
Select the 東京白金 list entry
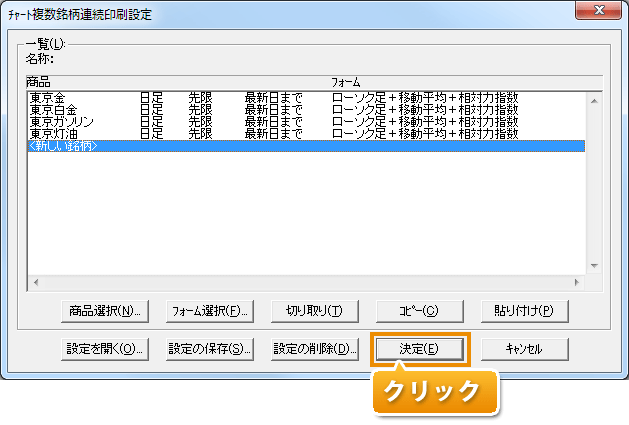[54, 110]
